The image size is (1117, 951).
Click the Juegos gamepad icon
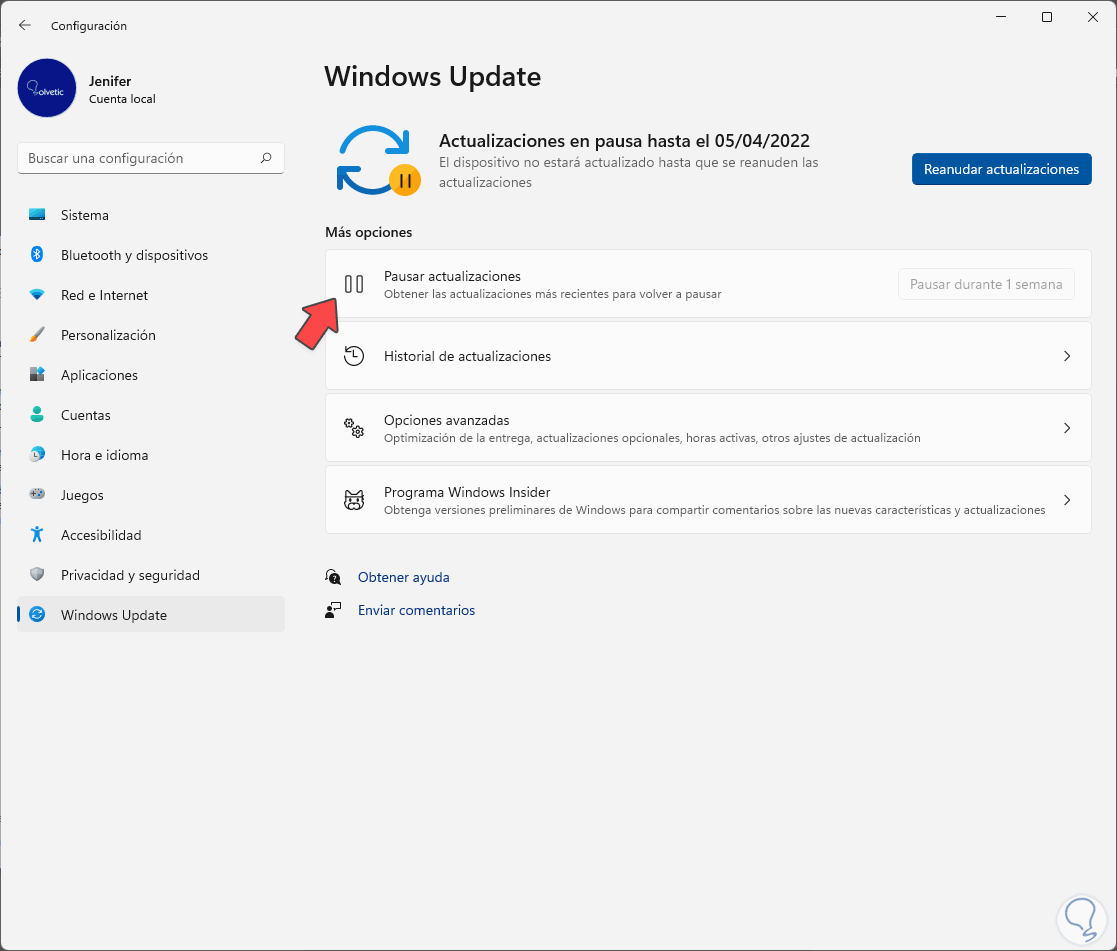coord(37,495)
